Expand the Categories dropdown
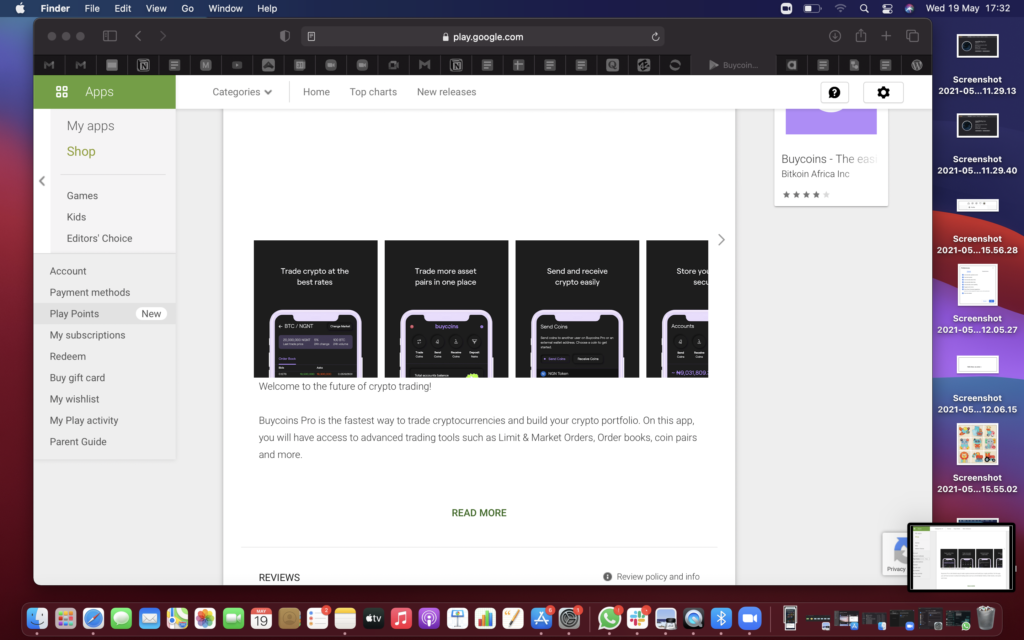The image size is (1024, 640). [x=242, y=92]
